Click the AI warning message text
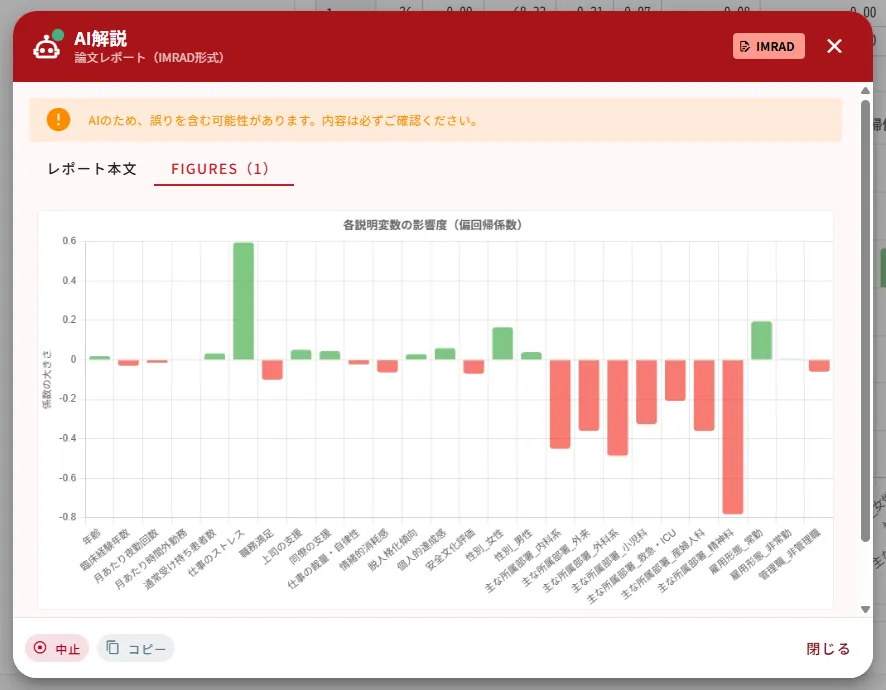886x690 pixels. click(283, 120)
